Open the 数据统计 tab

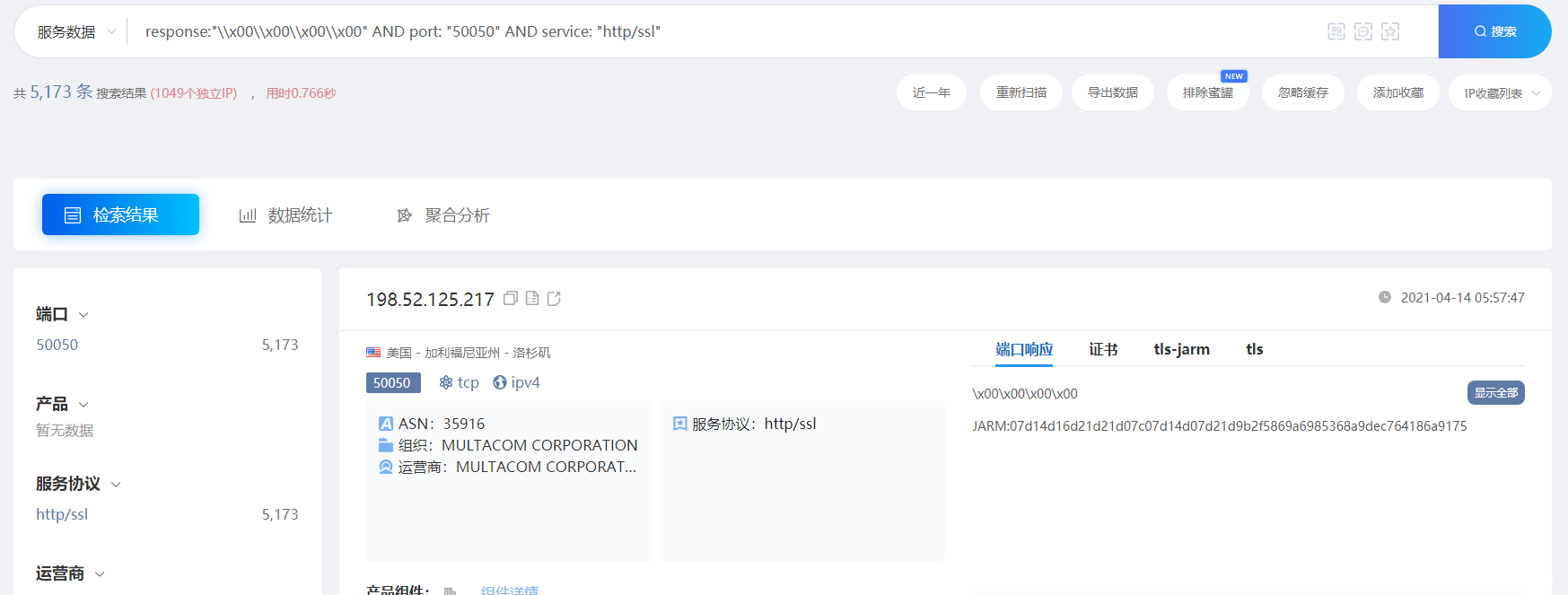pyautogui.click(x=285, y=215)
